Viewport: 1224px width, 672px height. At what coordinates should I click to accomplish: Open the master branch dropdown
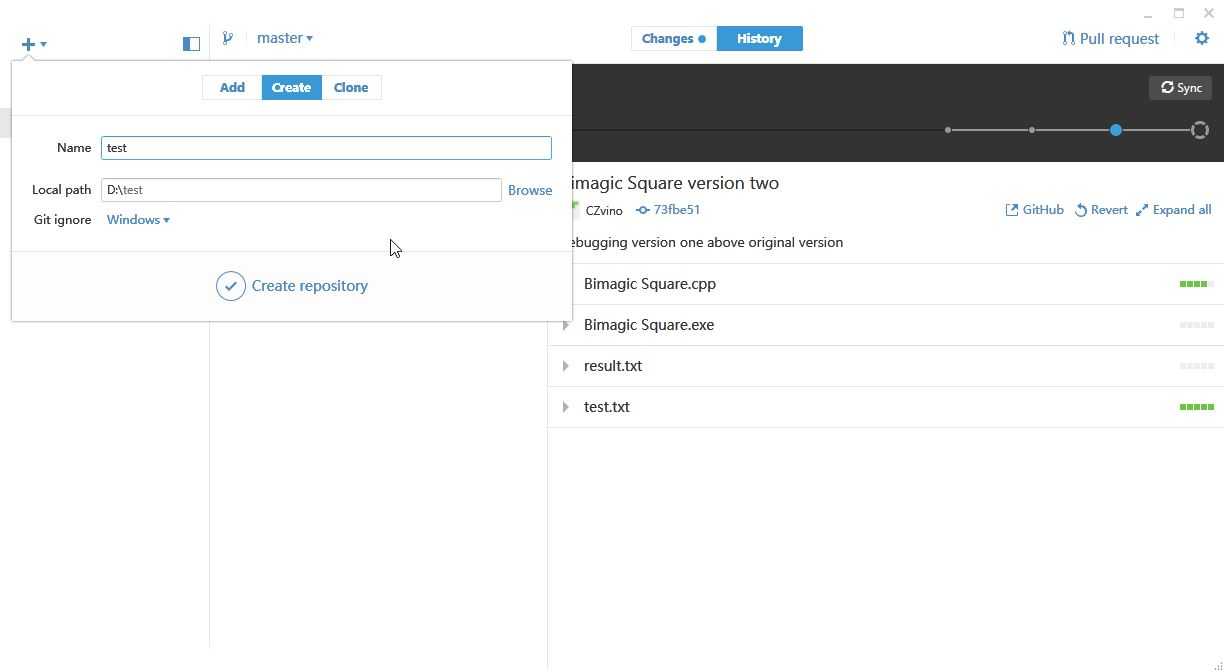pos(285,38)
